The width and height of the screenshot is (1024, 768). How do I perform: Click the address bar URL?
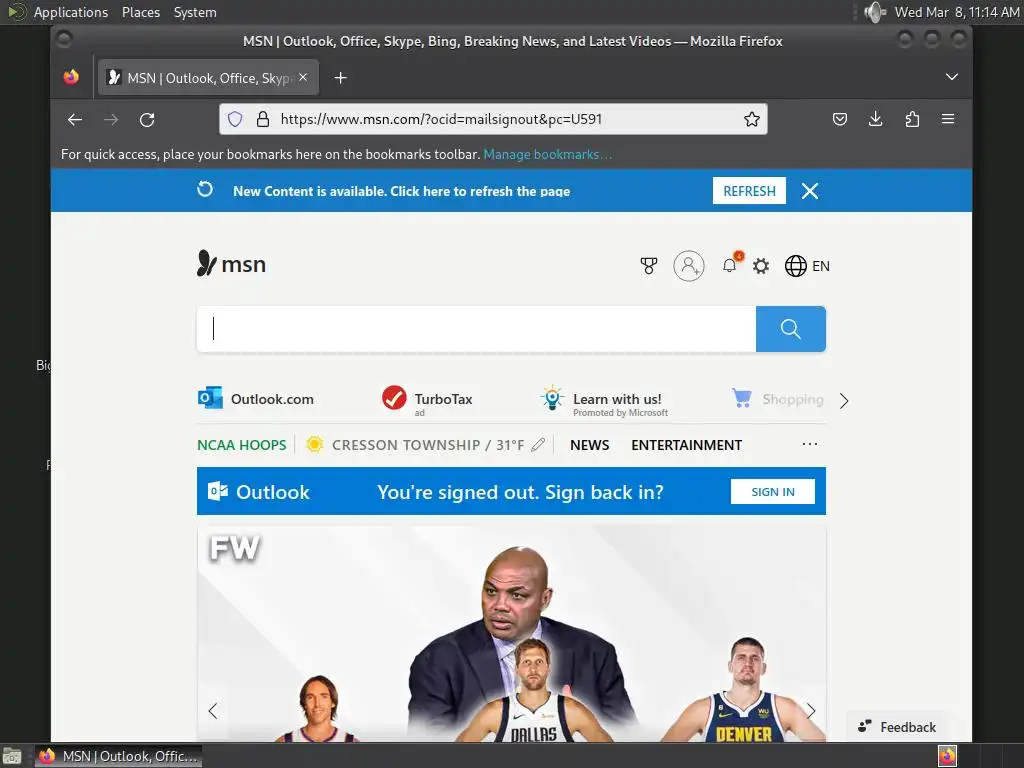441,119
